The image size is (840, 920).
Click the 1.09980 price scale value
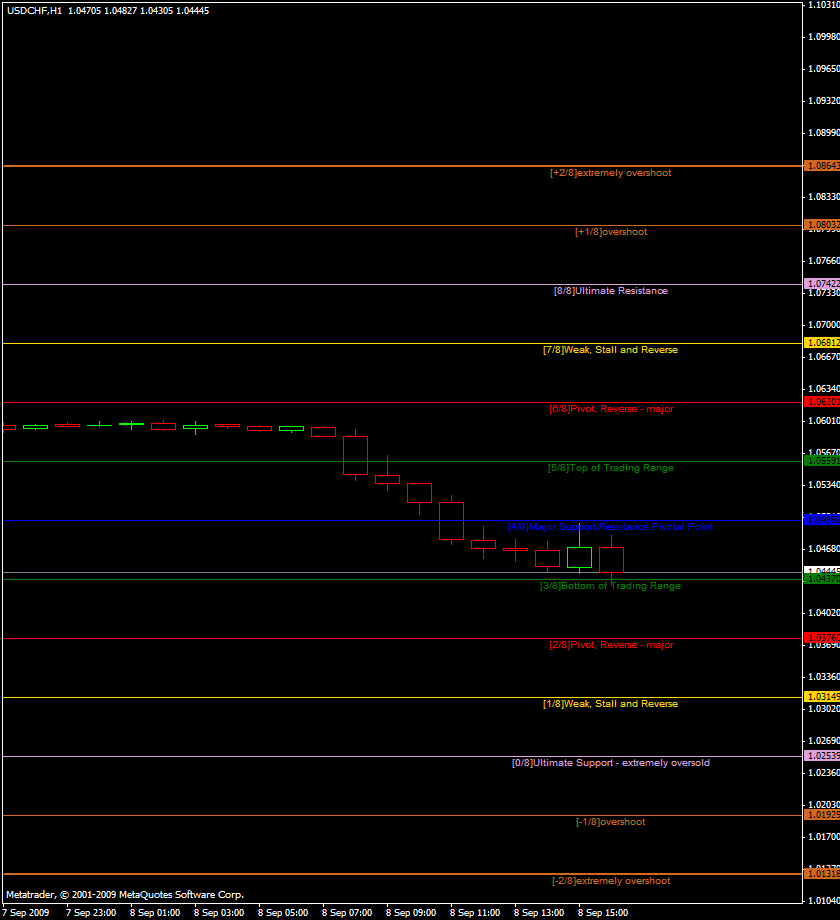[824, 37]
